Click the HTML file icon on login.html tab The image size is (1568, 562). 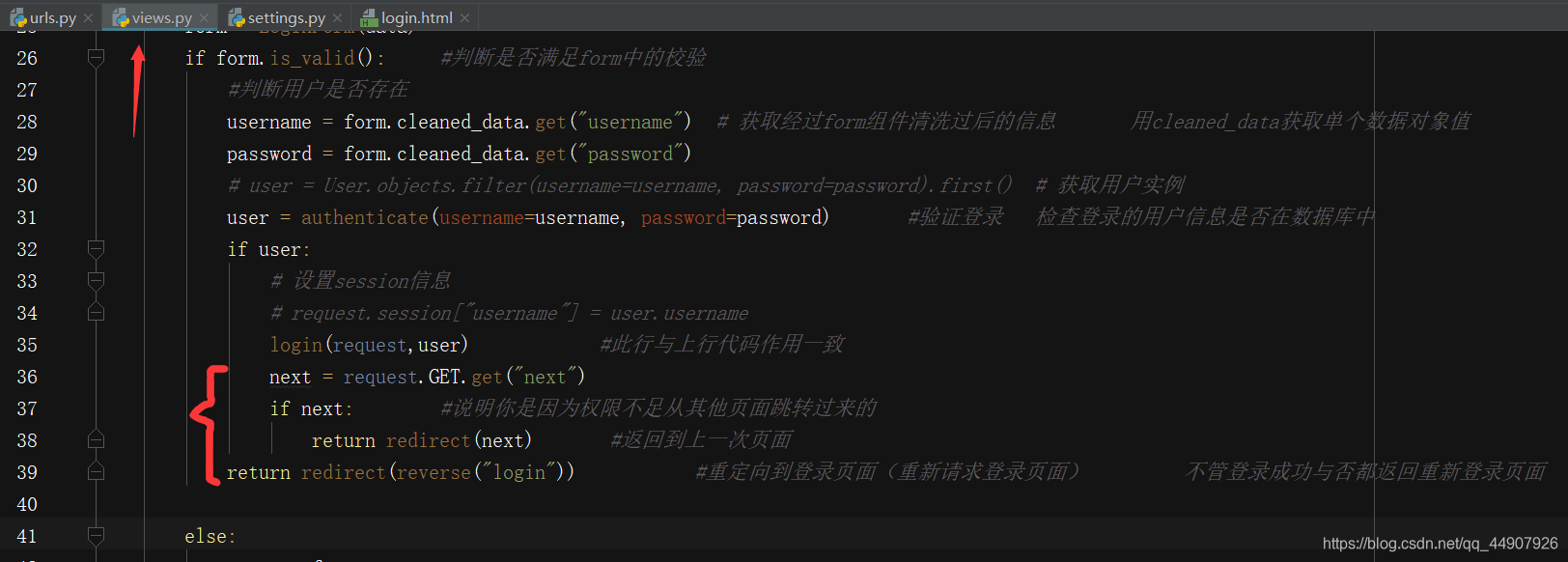pos(369,17)
